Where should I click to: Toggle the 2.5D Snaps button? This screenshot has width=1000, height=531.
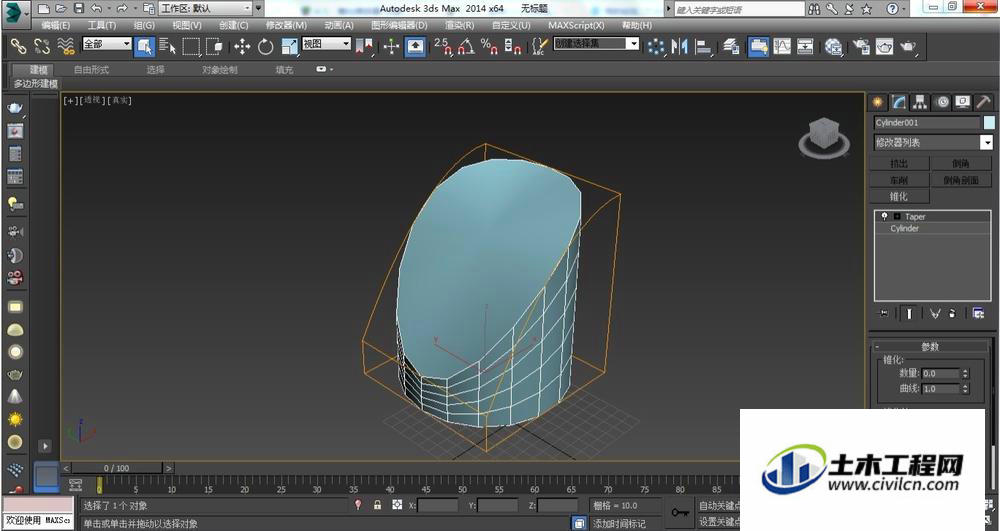pyautogui.click(x=443, y=47)
